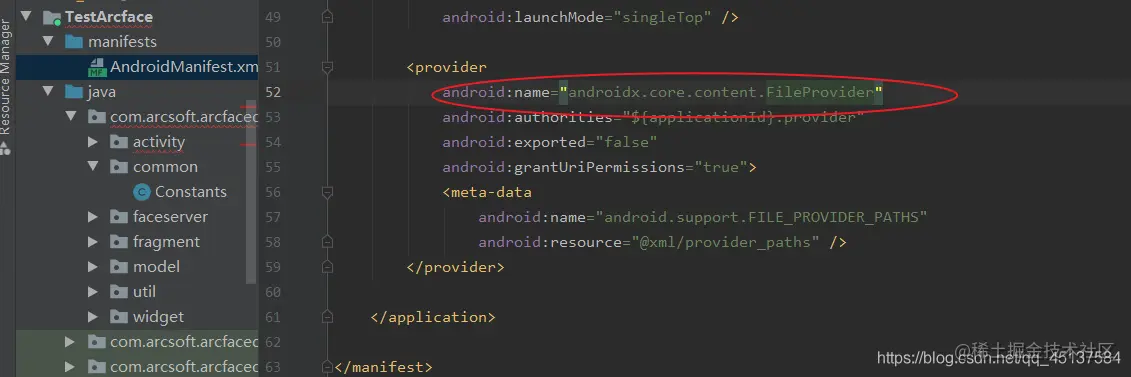Viewport: 1131px width, 377px height.
Task: Click android.support.FILE_PROVIDER_PATHS value
Action: point(761,217)
